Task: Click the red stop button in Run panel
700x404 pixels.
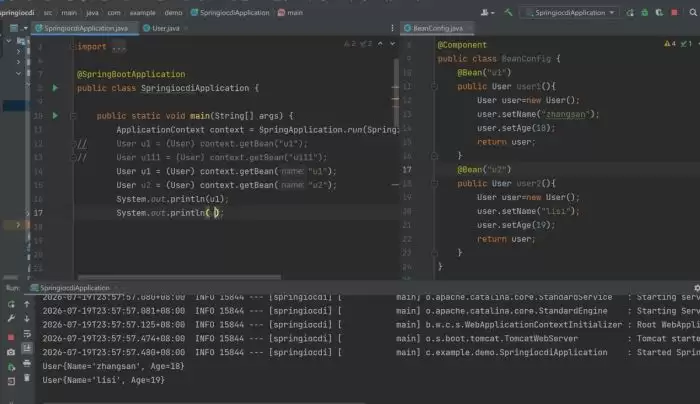Action: coord(11,337)
